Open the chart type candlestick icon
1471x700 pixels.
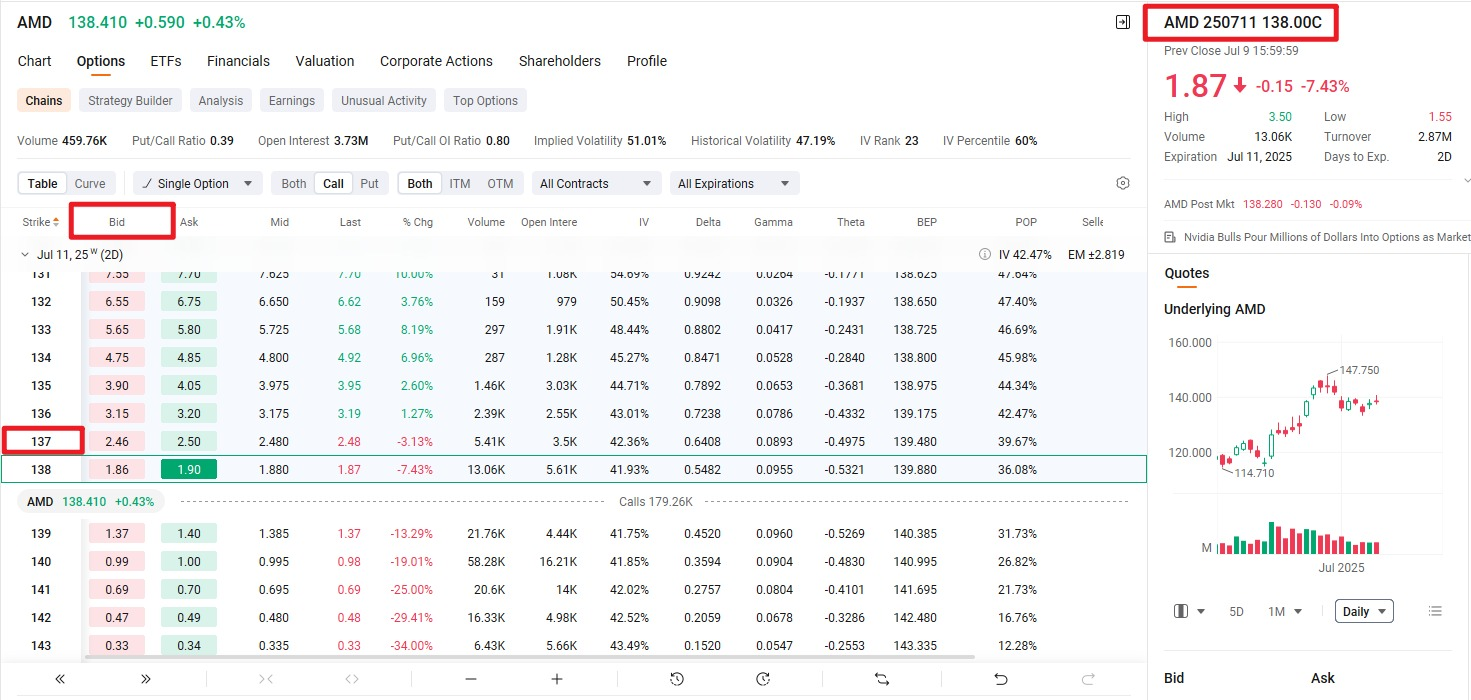pyautogui.click(x=1179, y=611)
